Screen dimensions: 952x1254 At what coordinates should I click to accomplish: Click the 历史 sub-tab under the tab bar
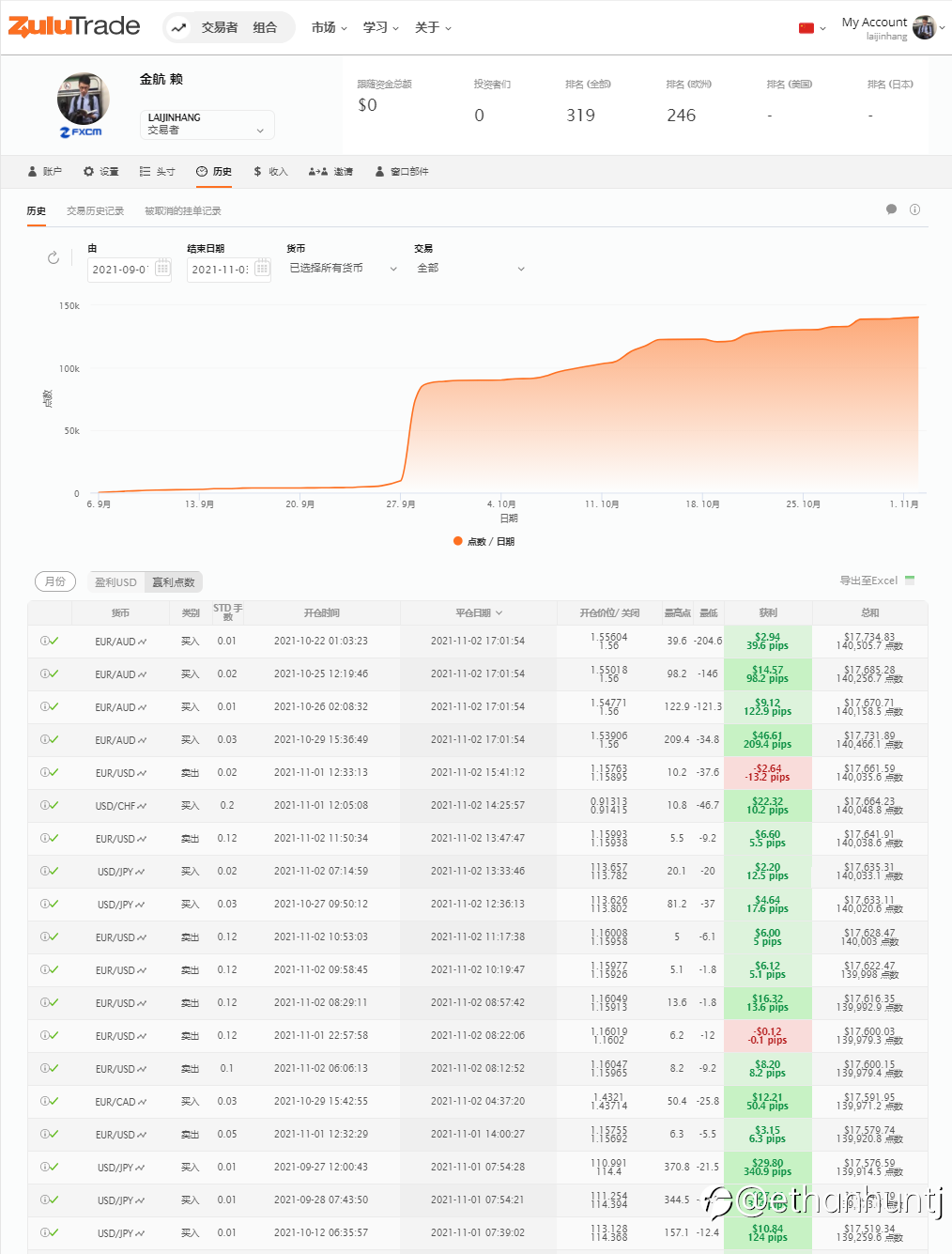point(37,210)
